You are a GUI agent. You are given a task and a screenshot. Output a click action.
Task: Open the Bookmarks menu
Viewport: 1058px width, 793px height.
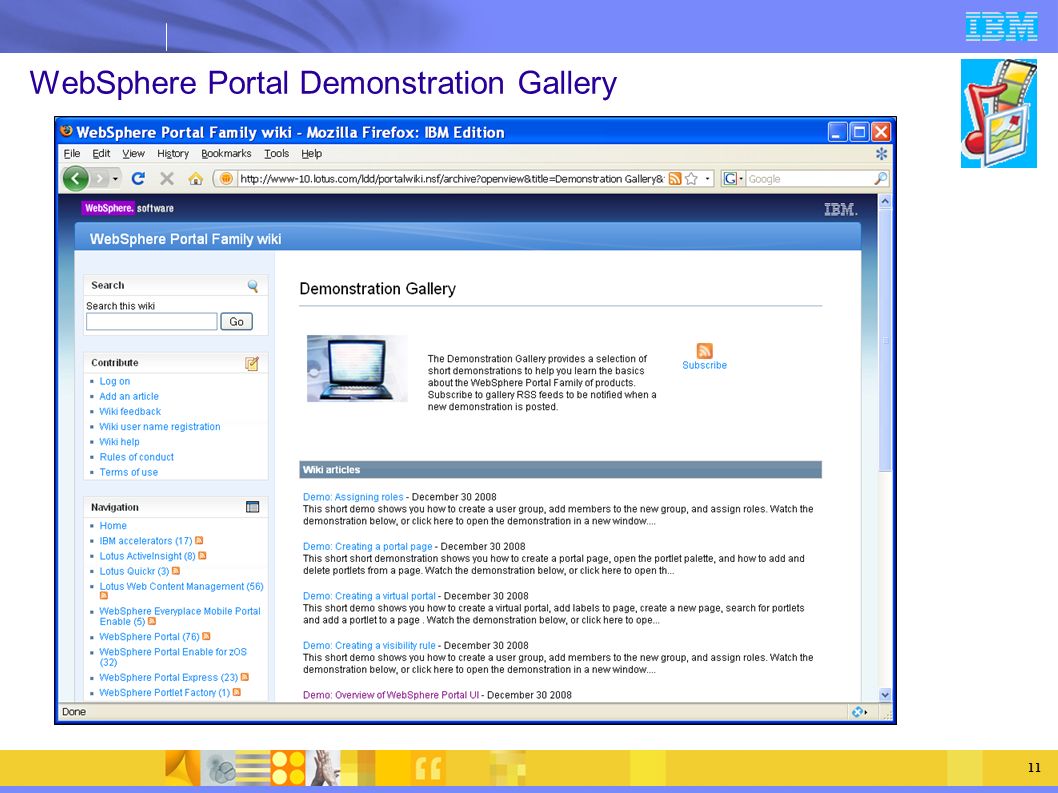click(x=226, y=153)
